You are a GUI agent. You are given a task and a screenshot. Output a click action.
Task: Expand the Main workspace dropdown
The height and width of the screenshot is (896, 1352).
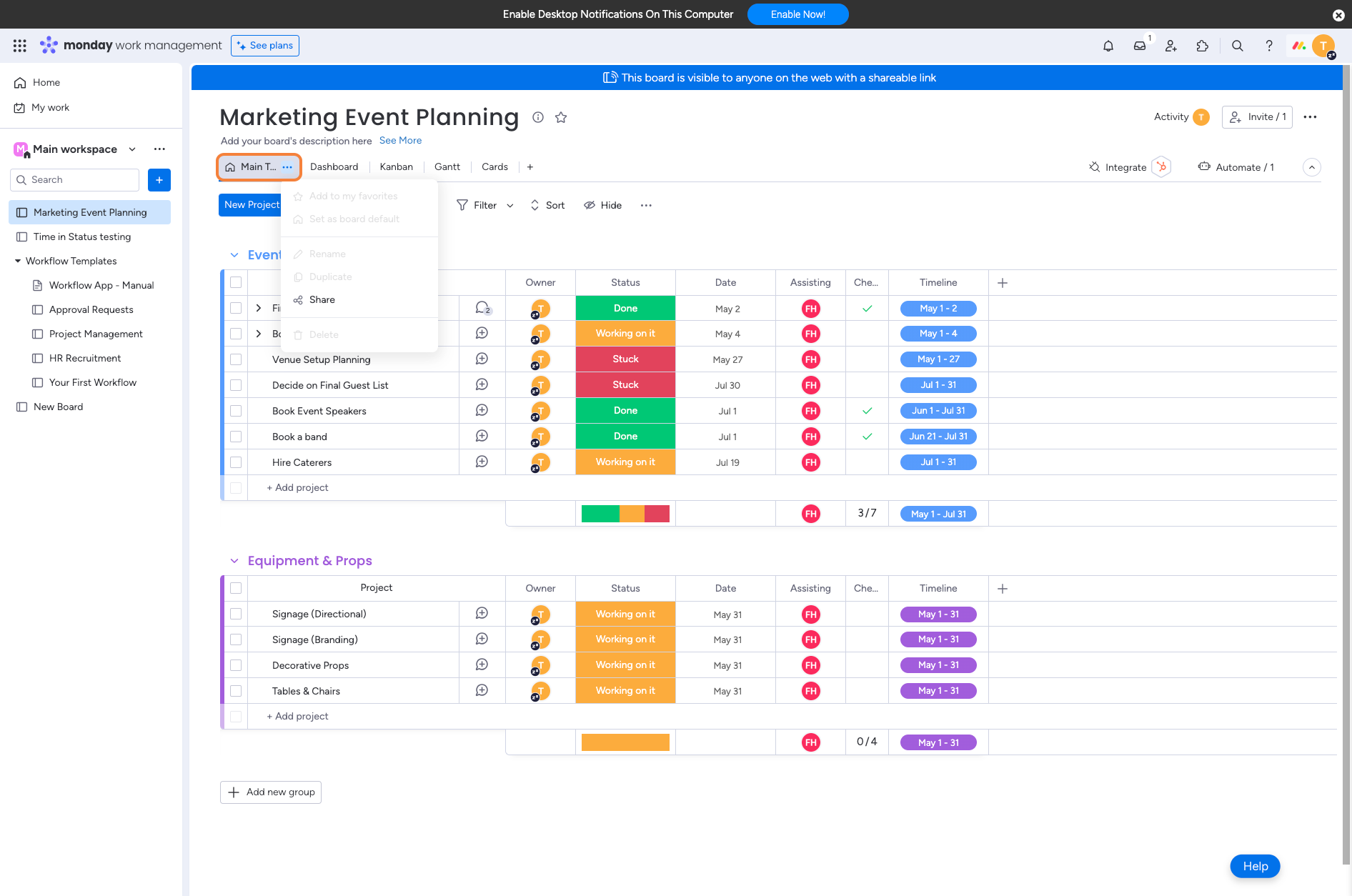(x=132, y=149)
